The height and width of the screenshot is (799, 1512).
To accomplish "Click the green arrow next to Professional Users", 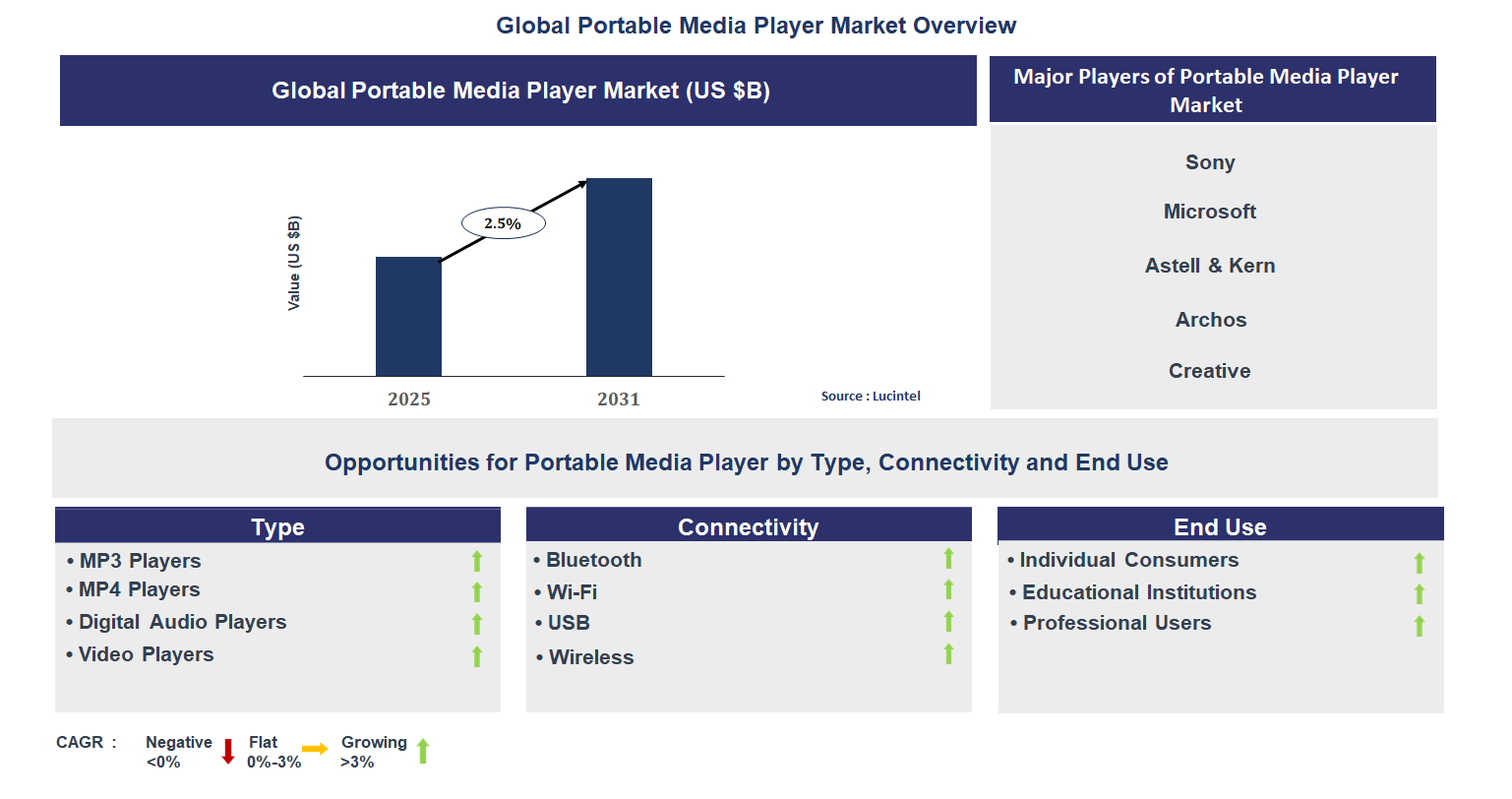I will [1419, 624].
